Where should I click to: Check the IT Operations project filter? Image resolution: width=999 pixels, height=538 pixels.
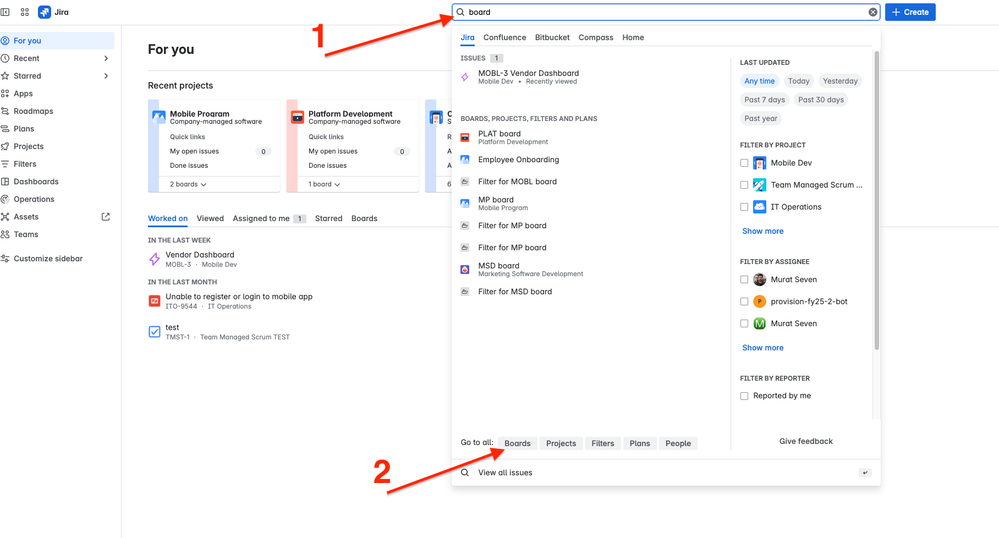(744, 207)
